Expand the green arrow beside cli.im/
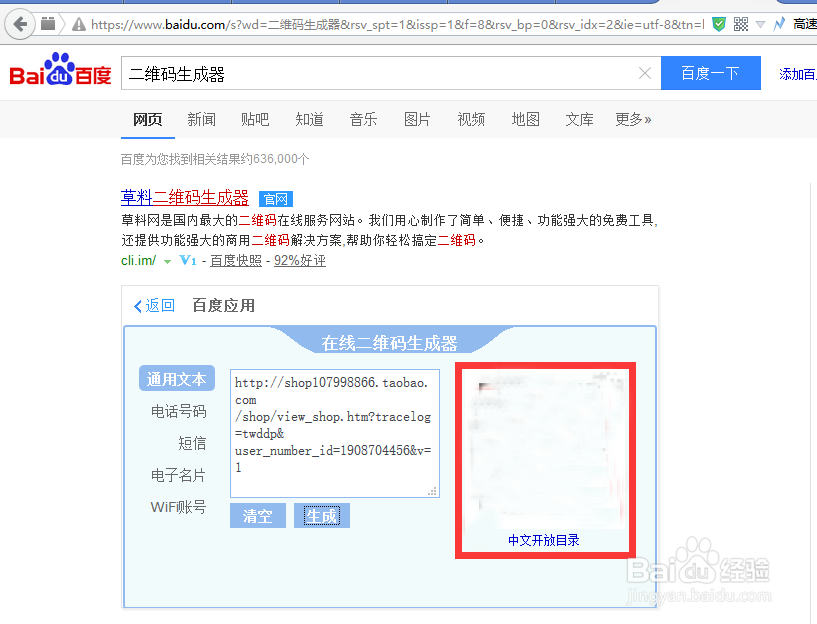 point(167,261)
